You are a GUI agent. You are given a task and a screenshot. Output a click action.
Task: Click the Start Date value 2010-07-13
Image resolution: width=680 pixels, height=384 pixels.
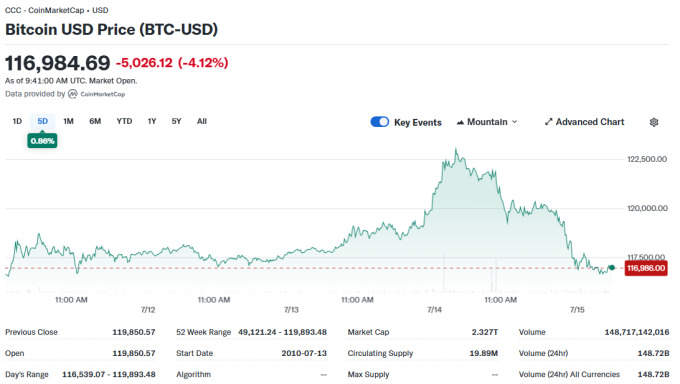(304, 353)
